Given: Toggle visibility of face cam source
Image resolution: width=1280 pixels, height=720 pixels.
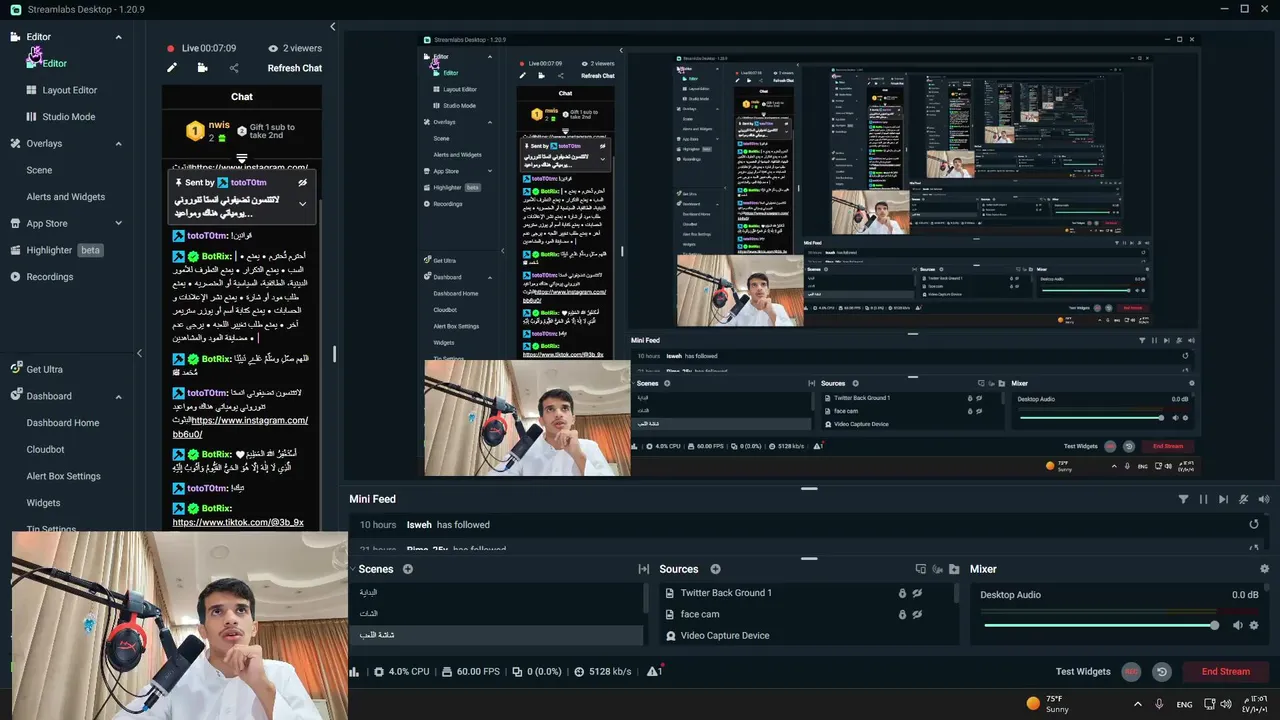Looking at the screenshot, I should (917, 614).
